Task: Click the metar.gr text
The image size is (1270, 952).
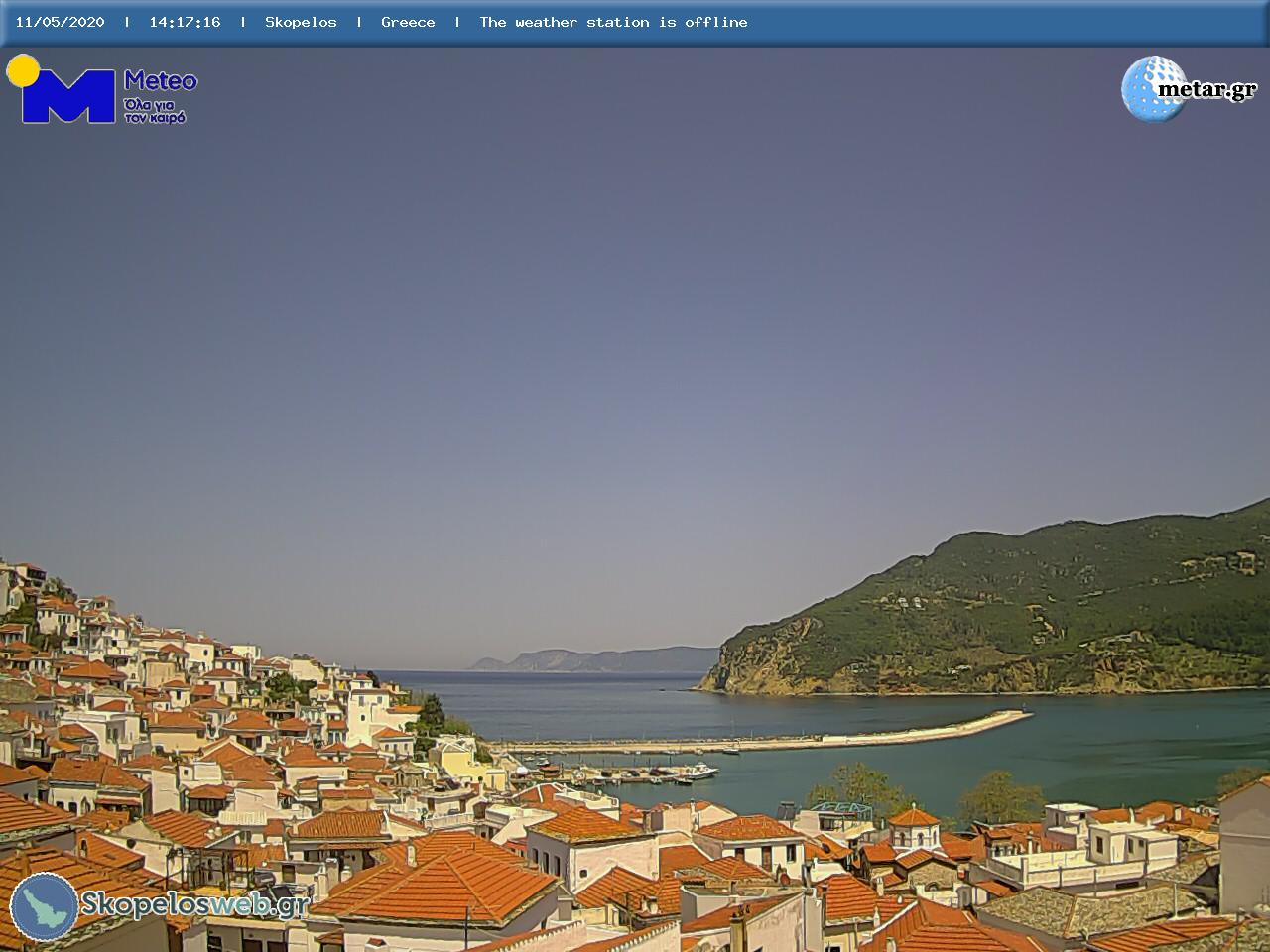Action: (1207, 89)
